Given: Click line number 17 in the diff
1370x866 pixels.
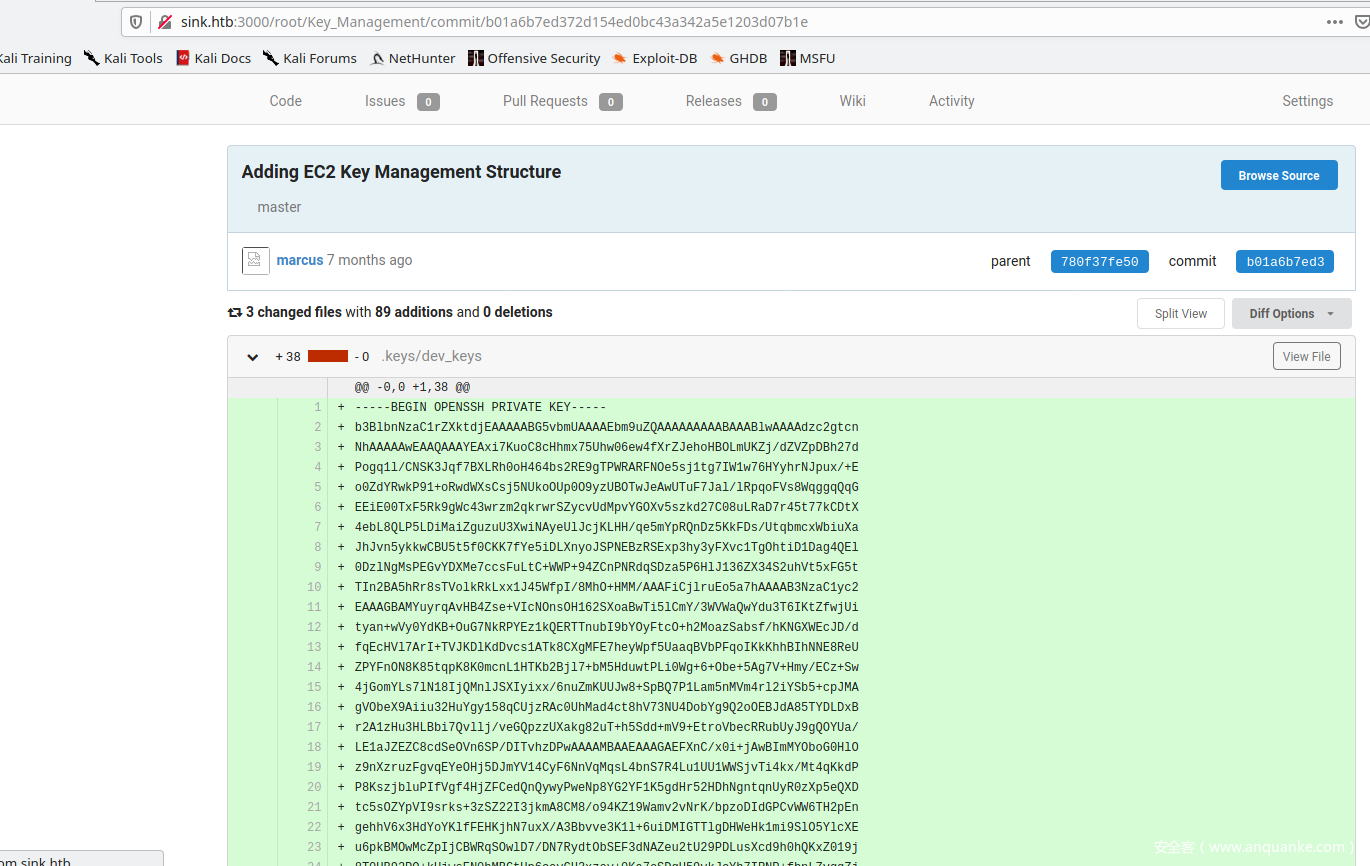Looking at the screenshot, I should pos(314,727).
